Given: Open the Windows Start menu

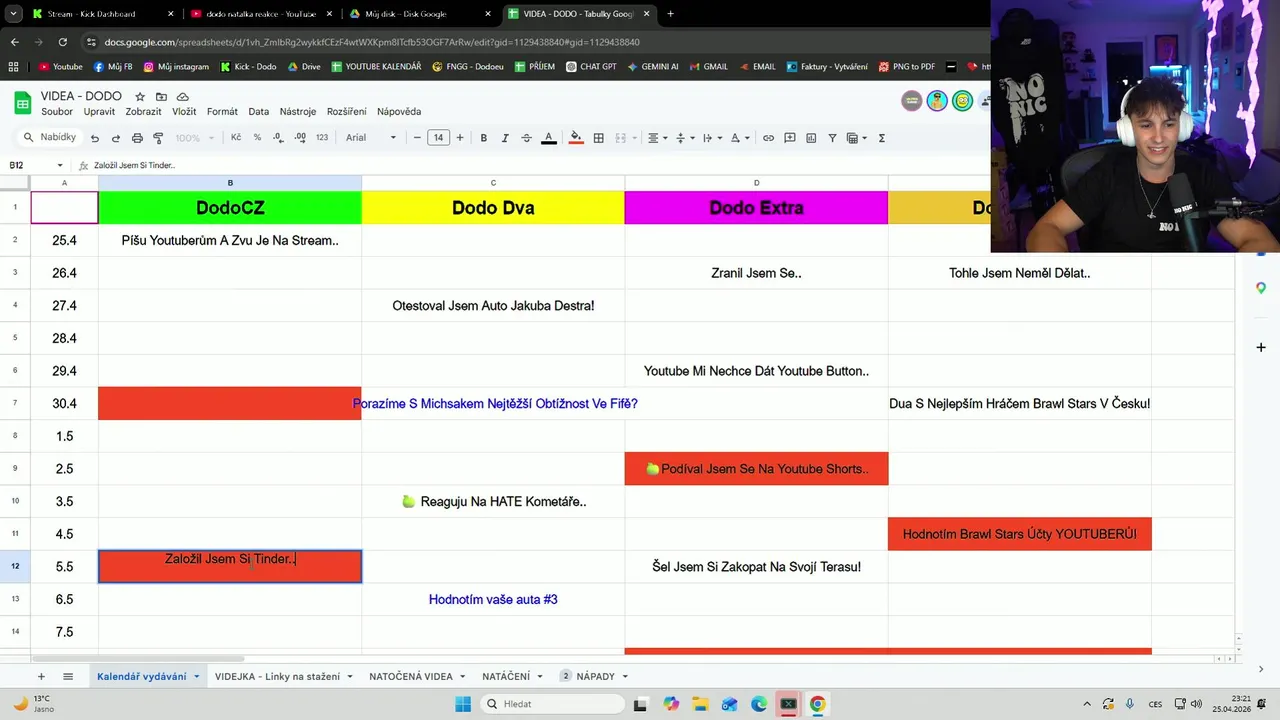Looking at the screenshot, I should (463, 704).
